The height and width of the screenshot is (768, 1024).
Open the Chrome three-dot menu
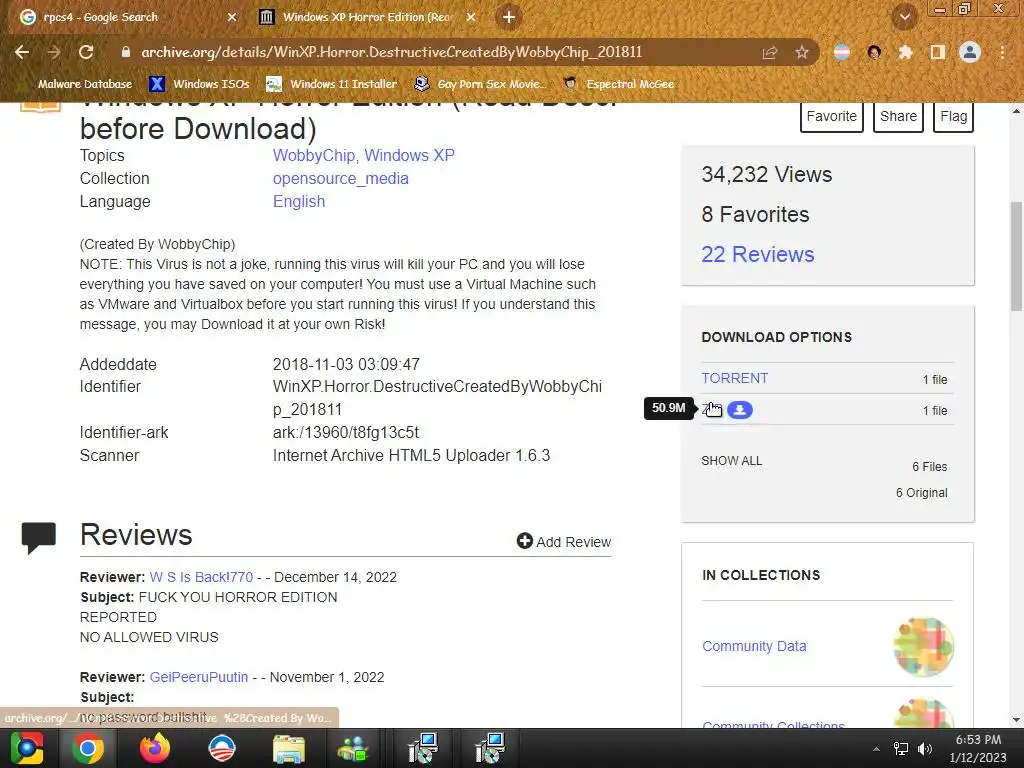click(1002, 52)
